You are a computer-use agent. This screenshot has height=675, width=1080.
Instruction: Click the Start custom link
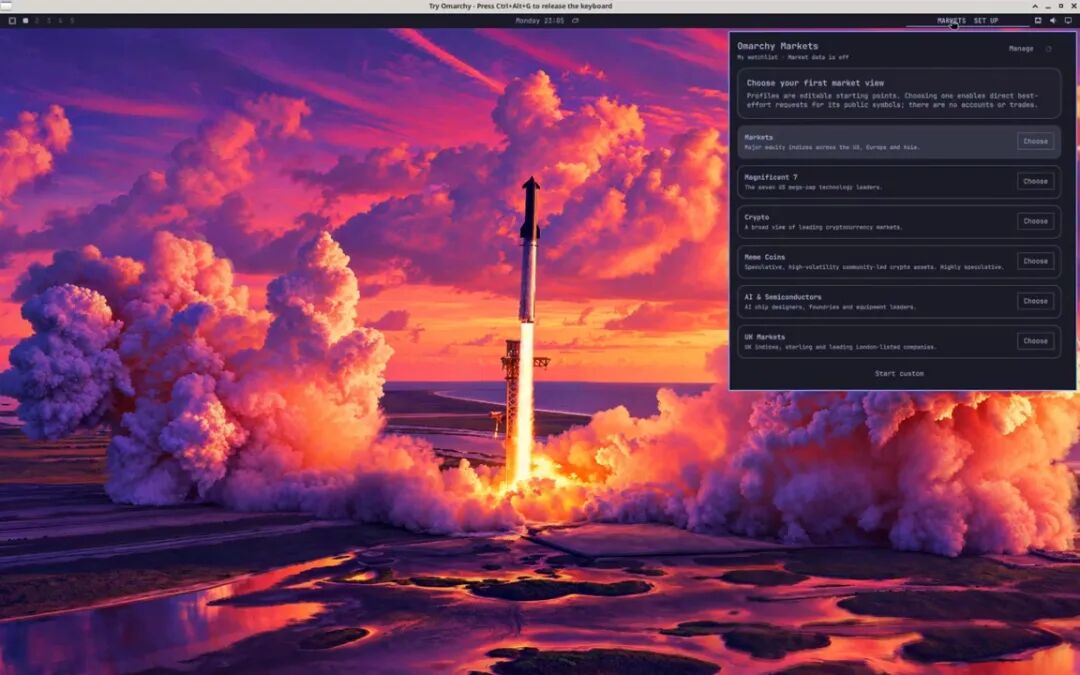point(899,373)
